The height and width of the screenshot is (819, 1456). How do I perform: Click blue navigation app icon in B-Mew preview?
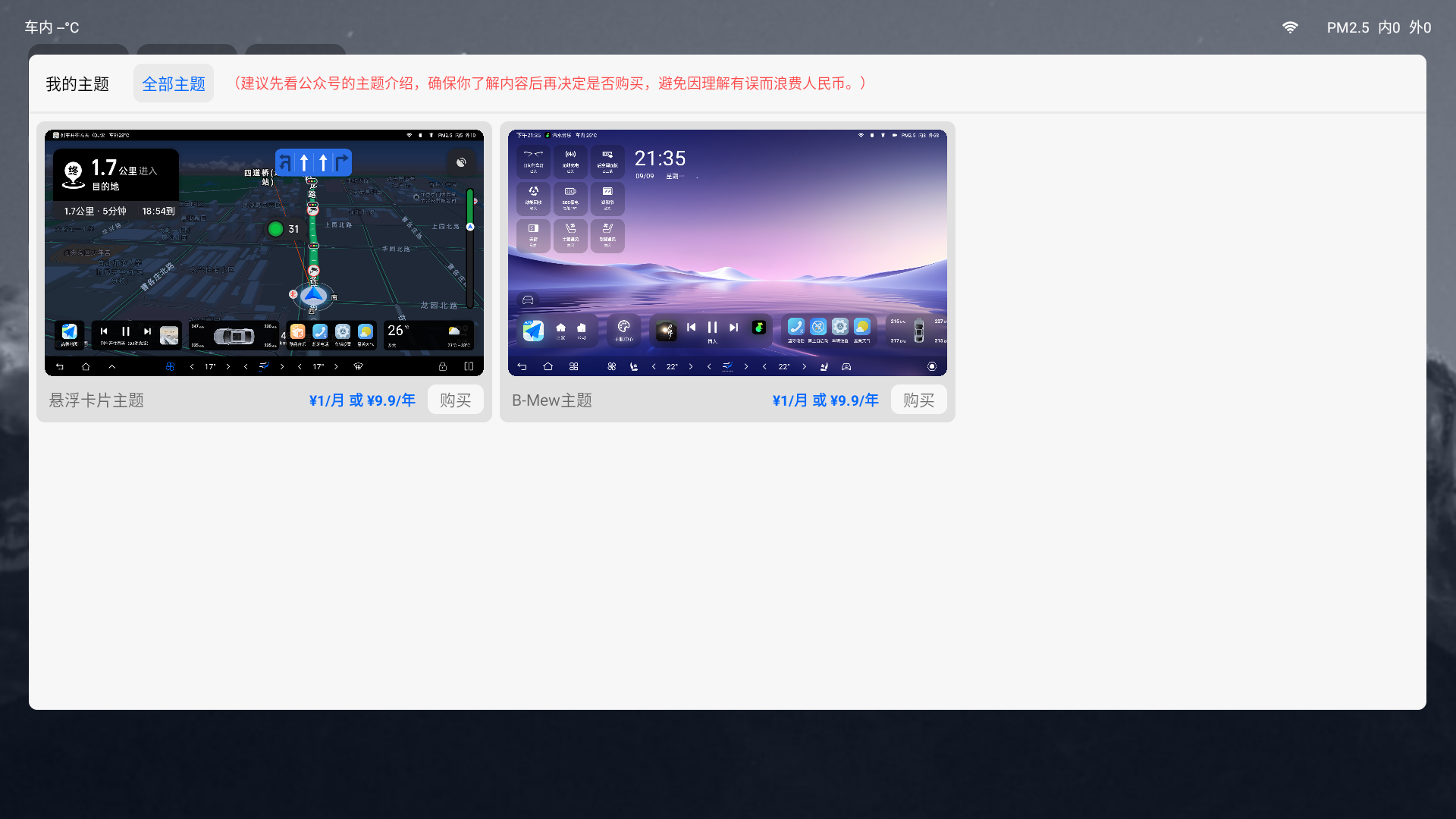click(x=533, y=330)
